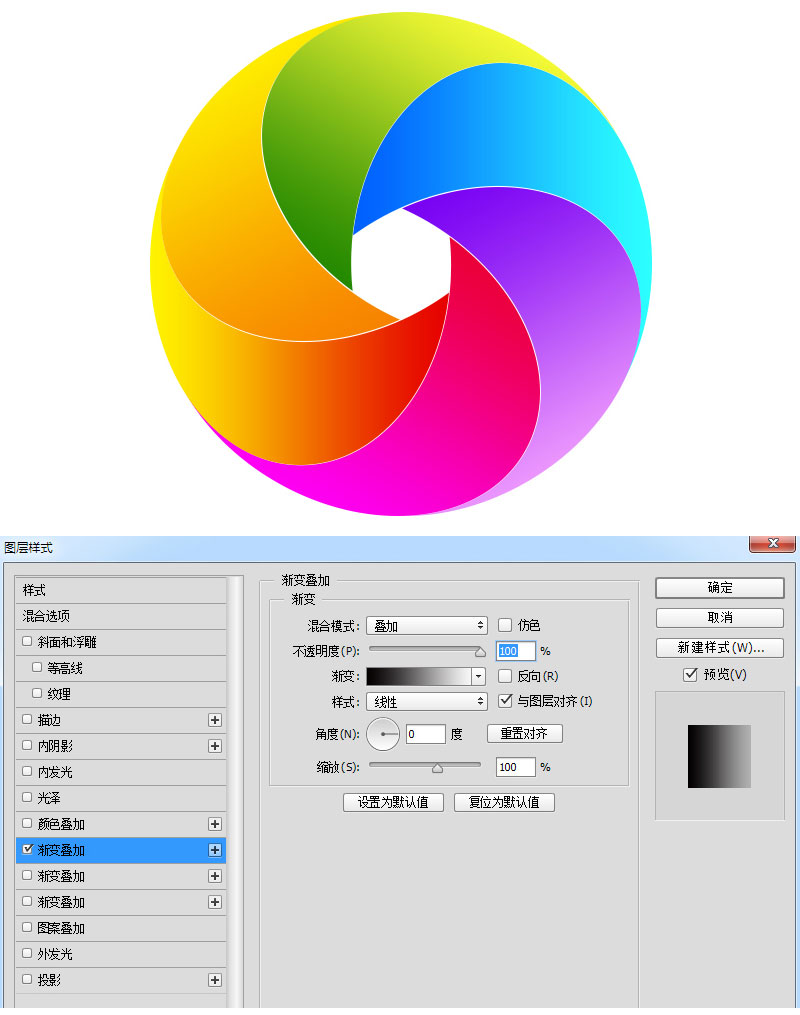
Task: Toggle the 反向 (Reverse) checkbox
Action: pyautogui.click(x=505, y=676)
